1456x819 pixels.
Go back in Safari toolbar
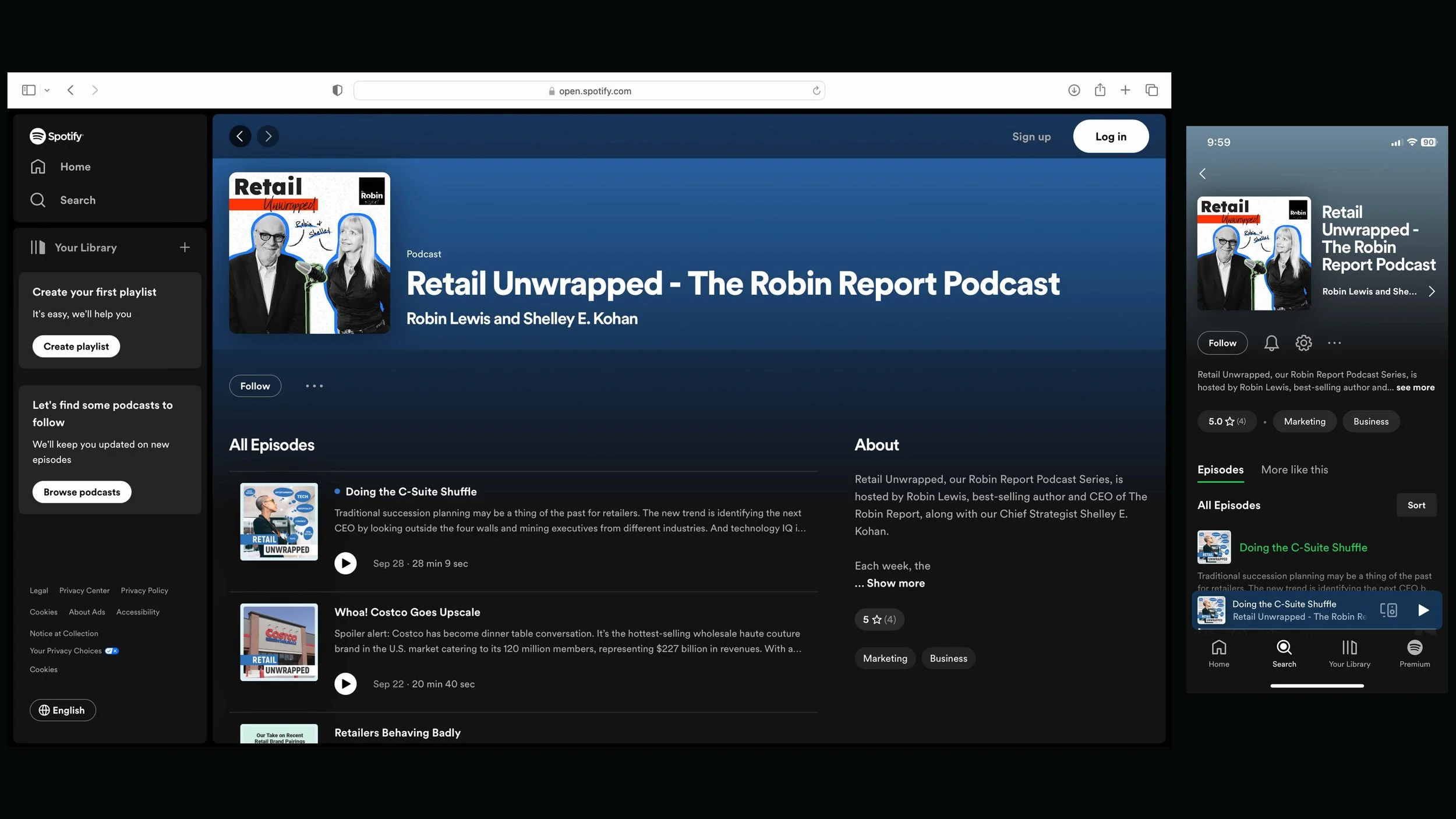tap(70, 90)
